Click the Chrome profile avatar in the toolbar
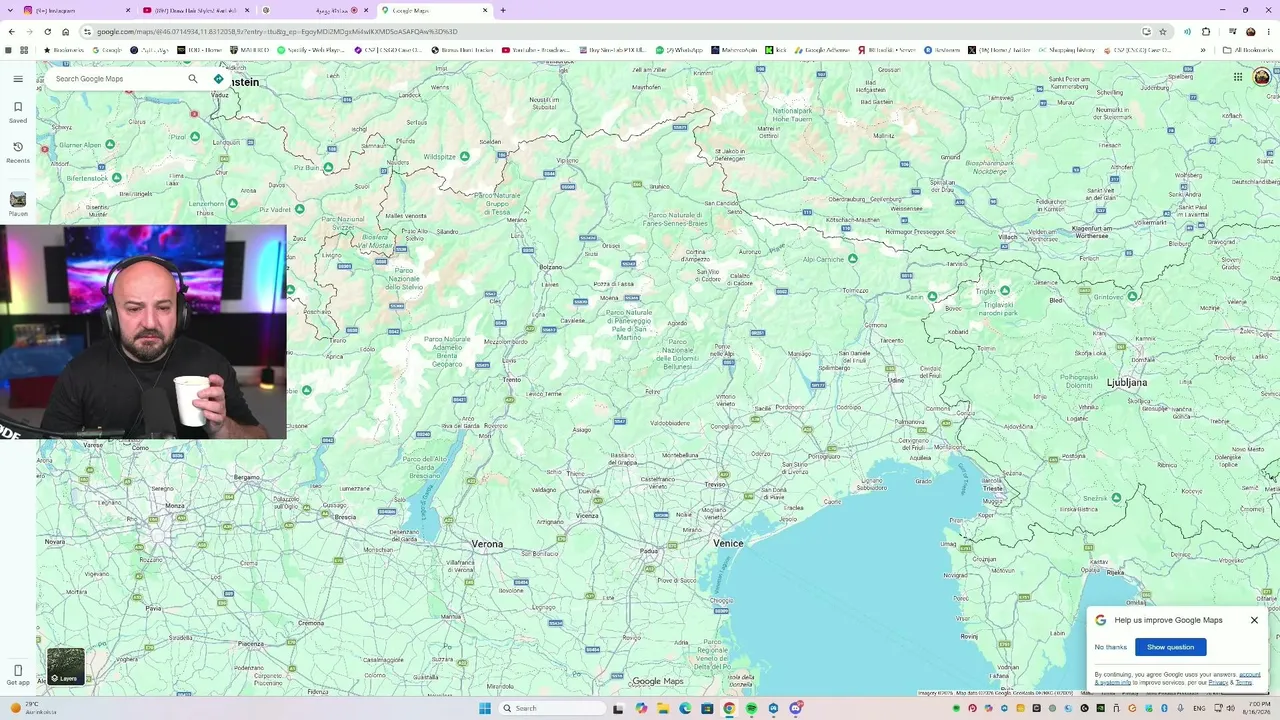Screen dimensions: 1280x720 pyautogui.click(x=1250, y=31)
